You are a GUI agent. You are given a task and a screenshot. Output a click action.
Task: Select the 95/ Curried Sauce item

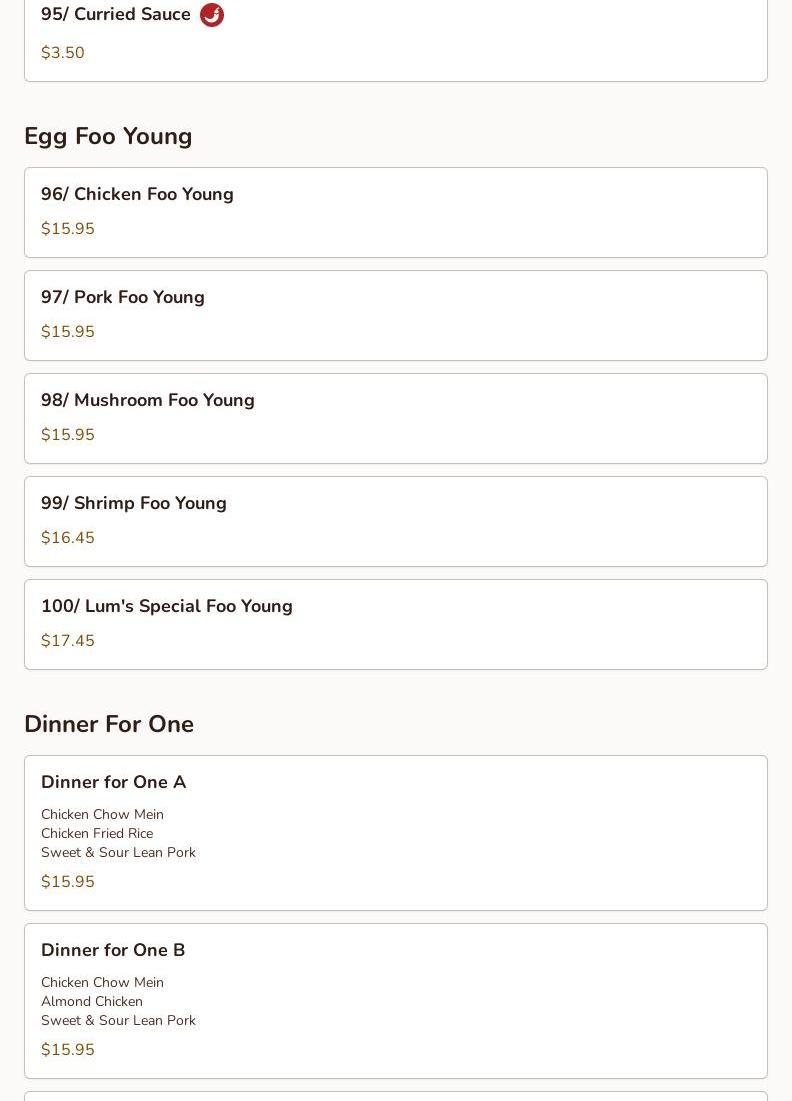pyautogui.click(x=116, y=15)
